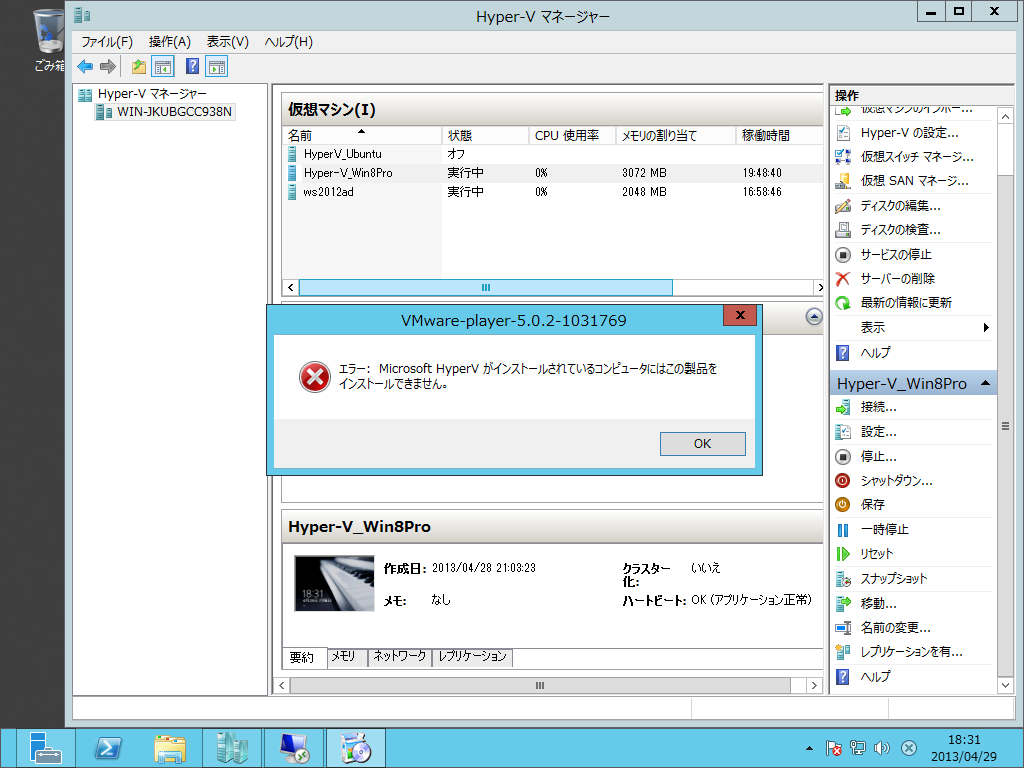Click the actions pane scroll-up arrow

pos(1005,116)
